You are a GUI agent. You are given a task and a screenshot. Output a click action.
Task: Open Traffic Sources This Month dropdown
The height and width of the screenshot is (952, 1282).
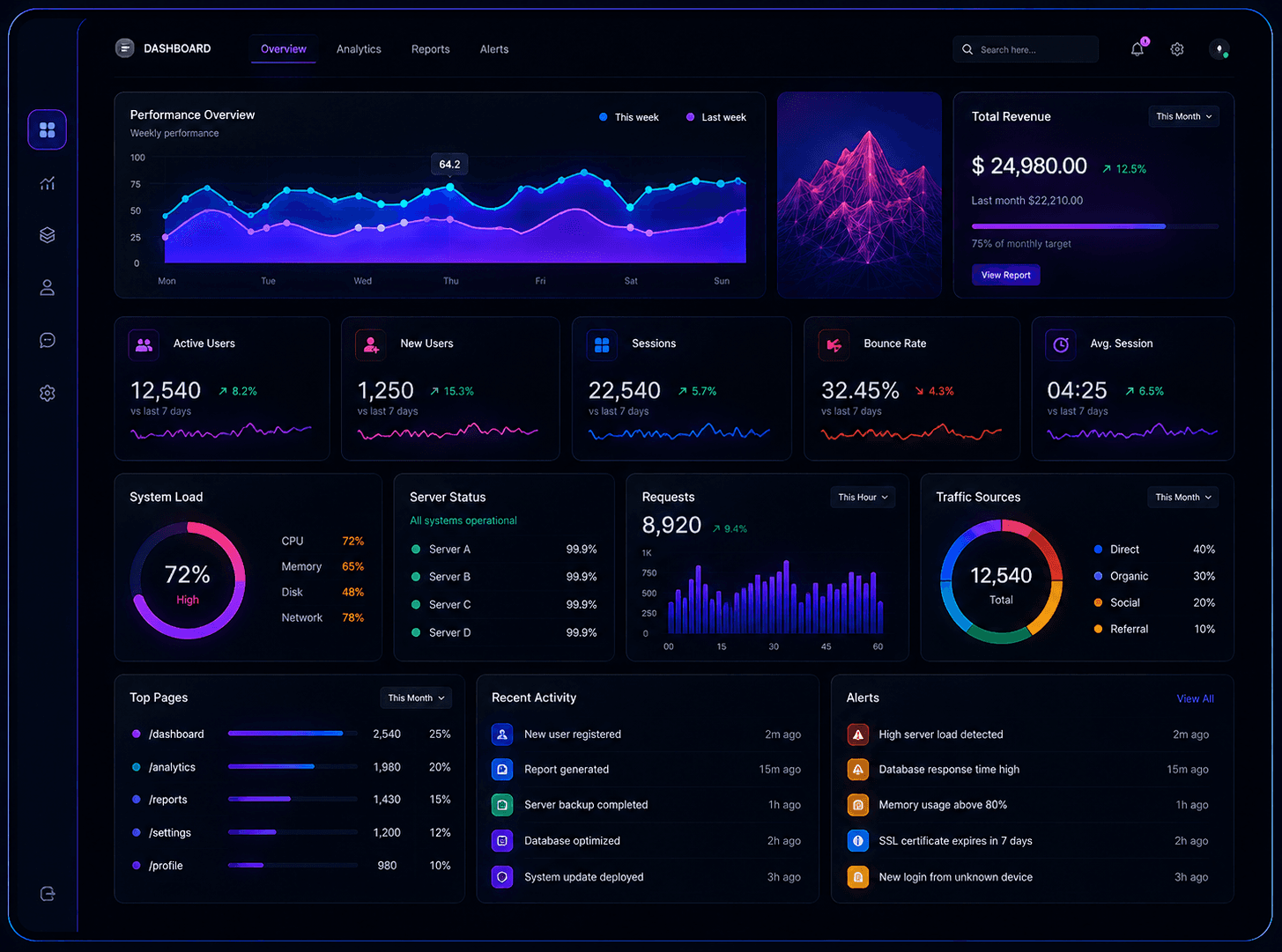(x=1183, y=497)
